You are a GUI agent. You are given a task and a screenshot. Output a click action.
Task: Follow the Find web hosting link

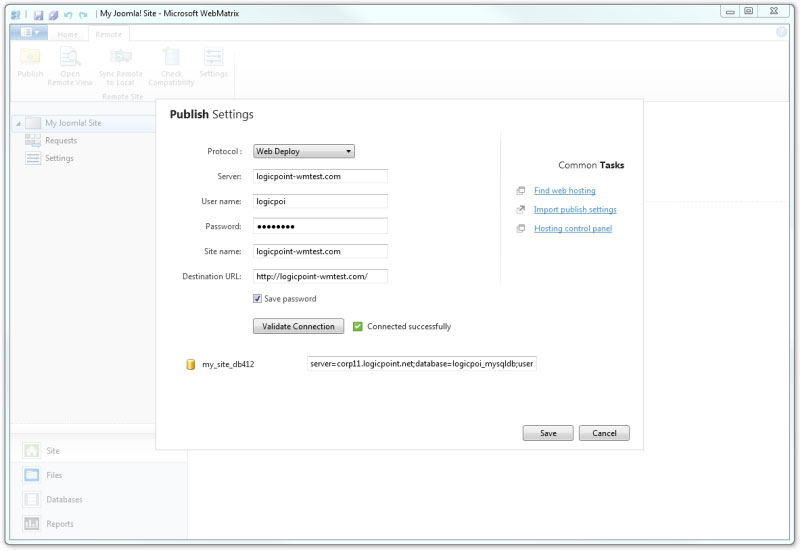click(565, 190)
